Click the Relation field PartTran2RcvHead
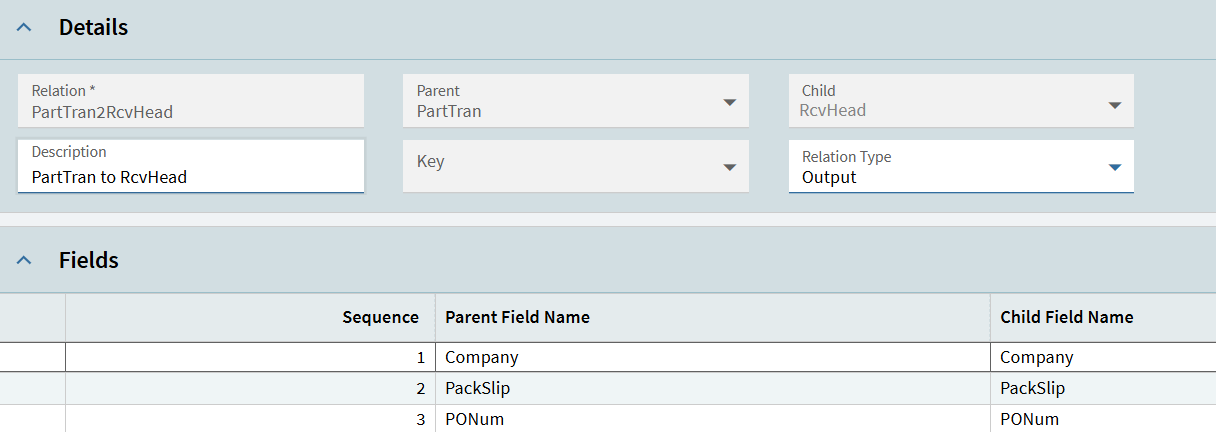Screen dimensions: 1216x432 [x=190, y=112]
